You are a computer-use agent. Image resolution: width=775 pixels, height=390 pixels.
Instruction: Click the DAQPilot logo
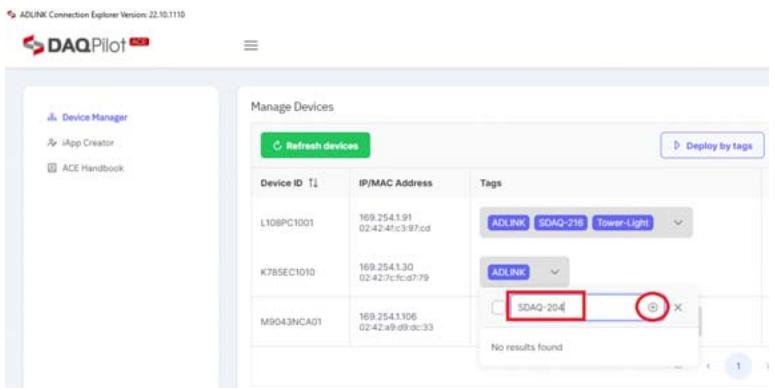(x=86, y=45)
